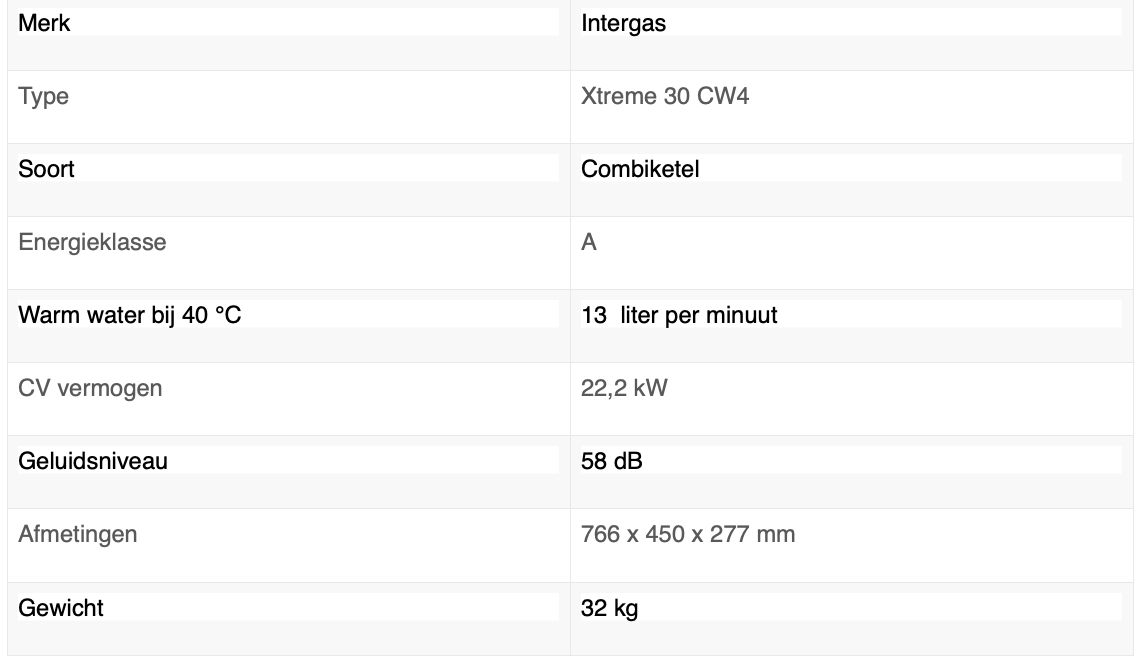Click the Afmetingen label
The image size is (1140, 662).
[x=78, y=534]
